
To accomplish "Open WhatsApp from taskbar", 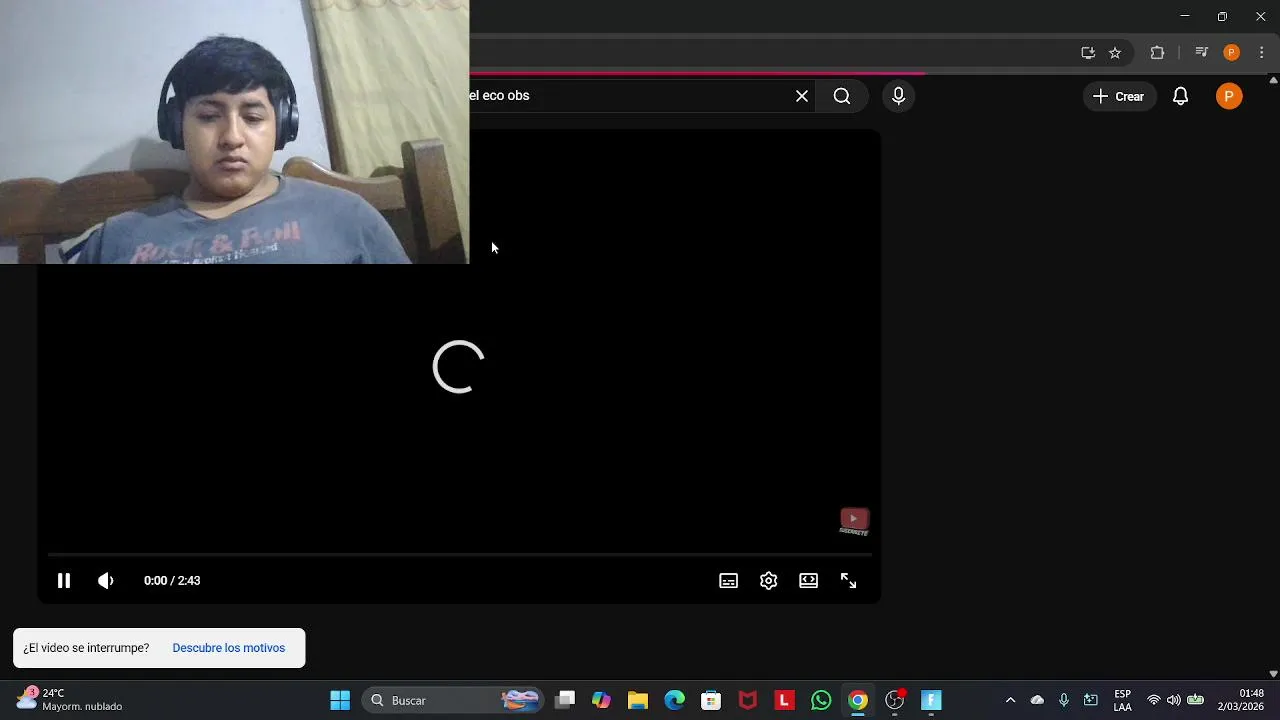I will 821,700.
